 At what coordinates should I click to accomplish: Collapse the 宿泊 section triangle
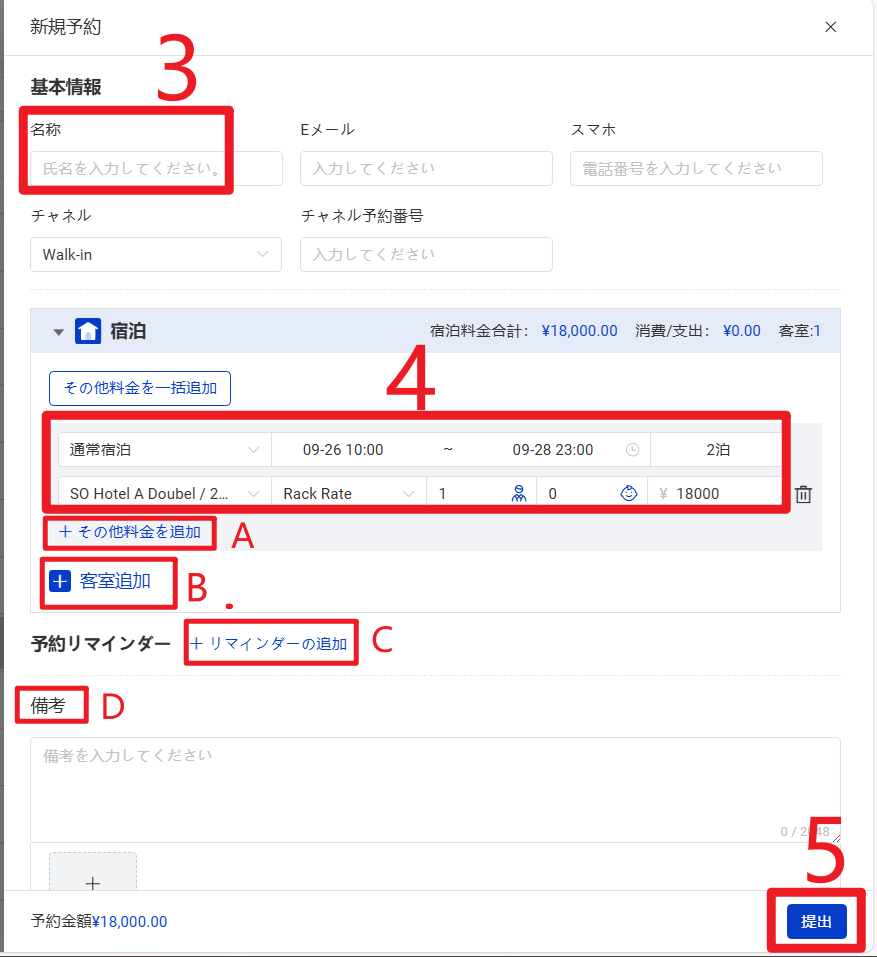tap(59, 332)
